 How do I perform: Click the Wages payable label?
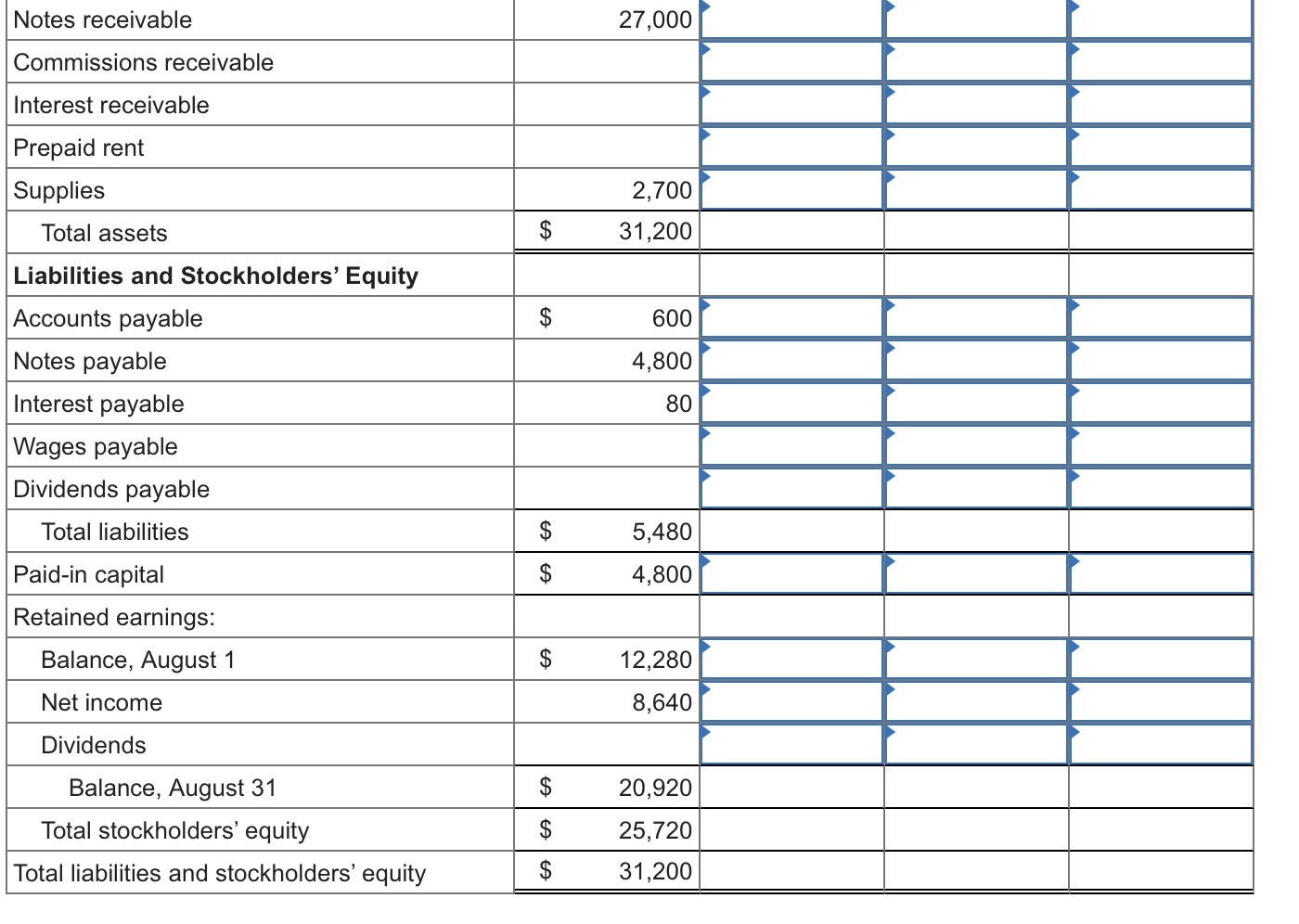[x=96, y=446]
